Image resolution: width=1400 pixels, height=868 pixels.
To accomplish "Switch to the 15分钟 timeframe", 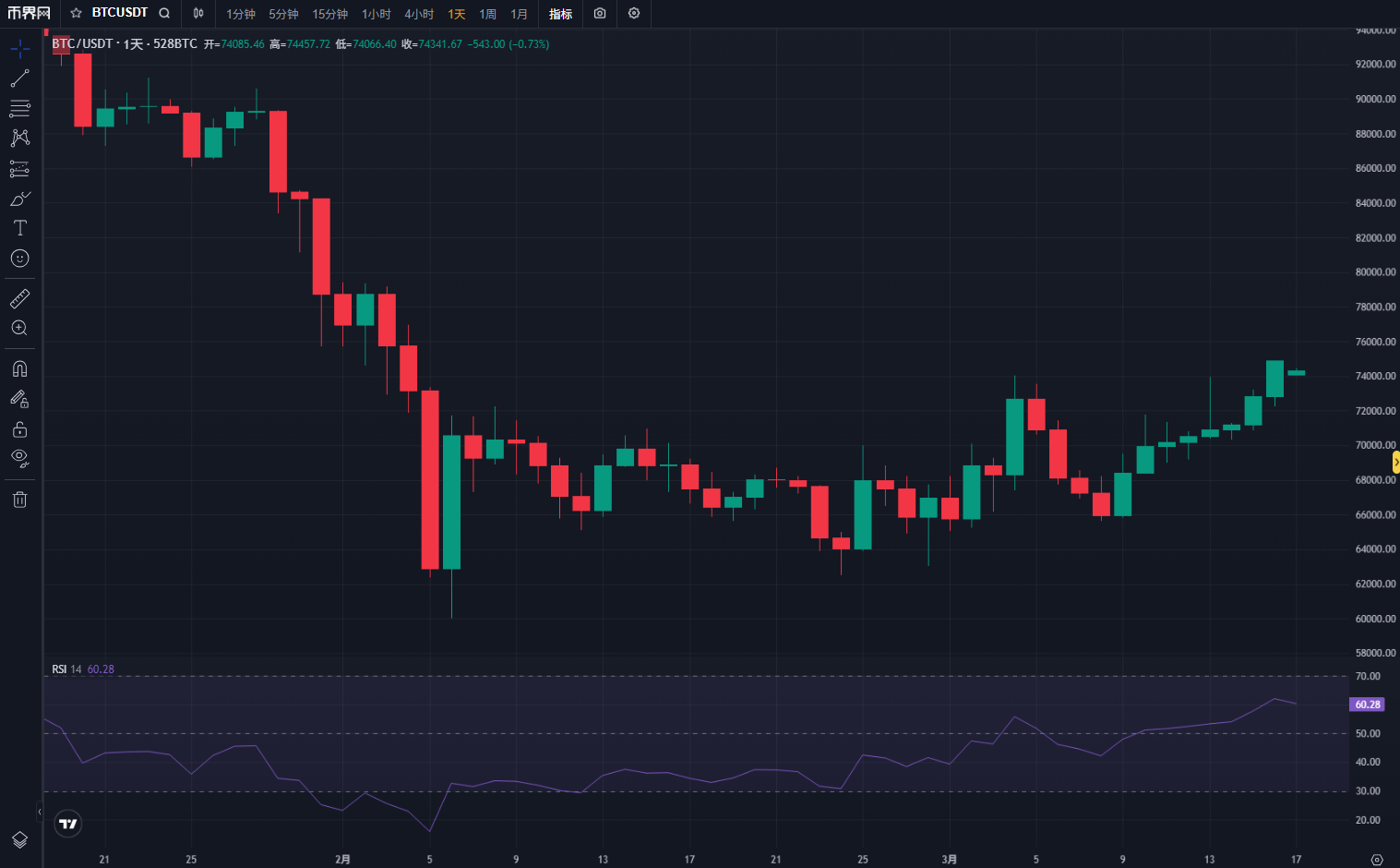I will tap(329, 14).
